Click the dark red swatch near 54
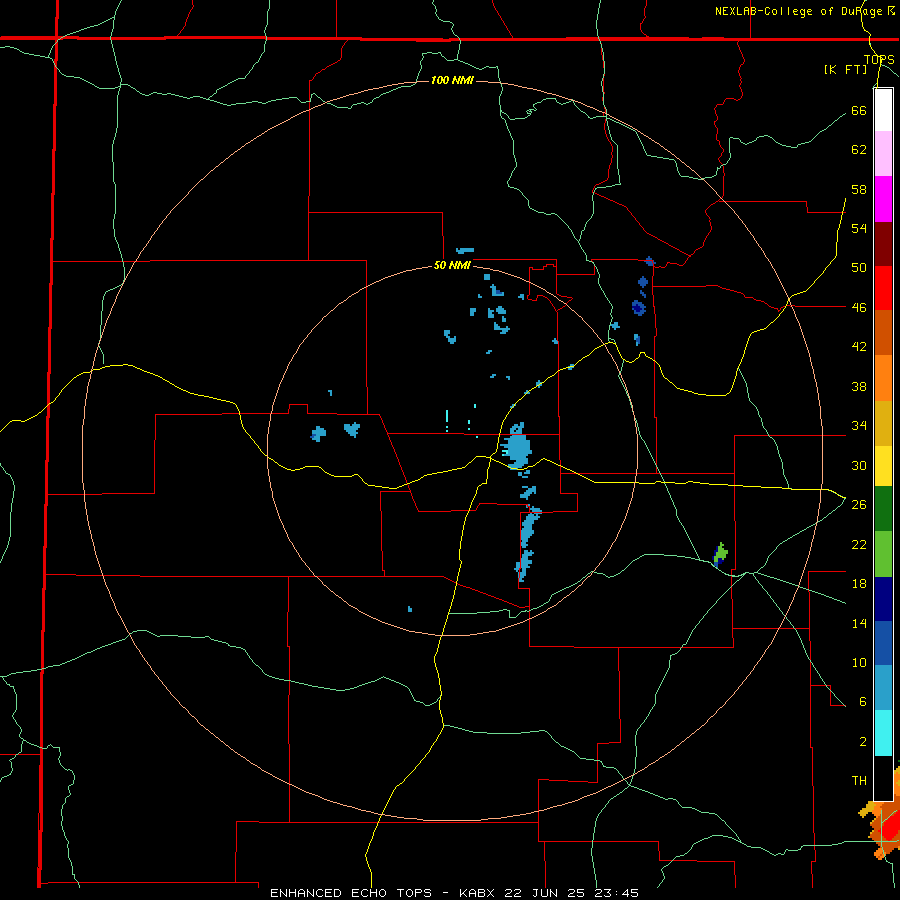The height and width of the screenshot is (900, 900). [883, 244]
